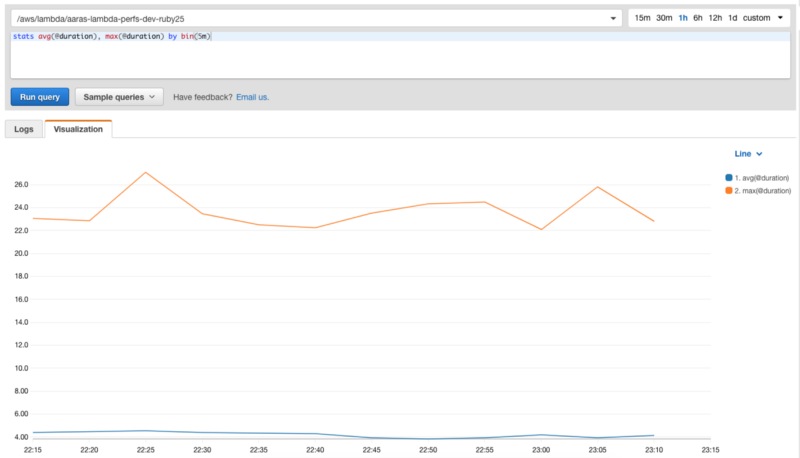
Task: Click the Have feedback? text
Action: point(203,97)
